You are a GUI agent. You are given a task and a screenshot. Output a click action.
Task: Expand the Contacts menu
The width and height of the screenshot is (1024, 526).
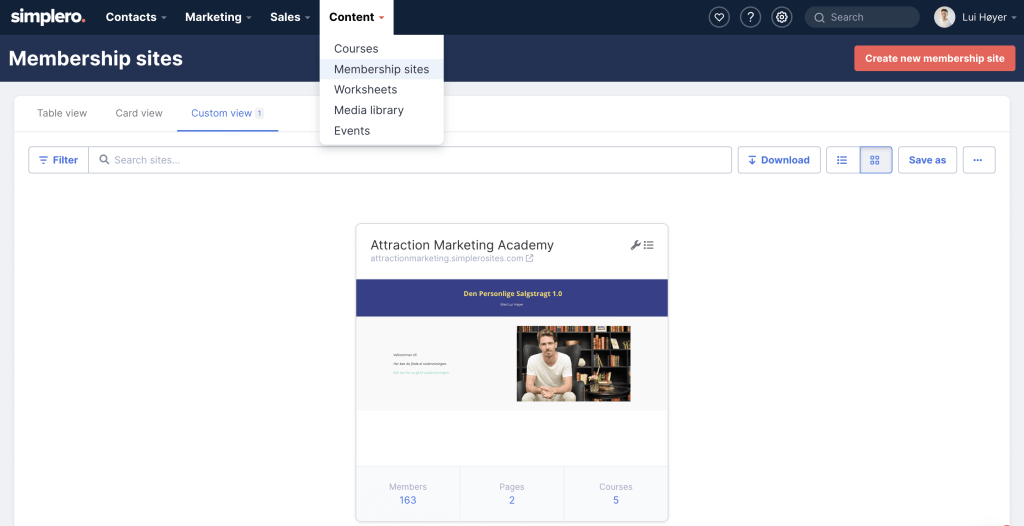coord(136,18)
